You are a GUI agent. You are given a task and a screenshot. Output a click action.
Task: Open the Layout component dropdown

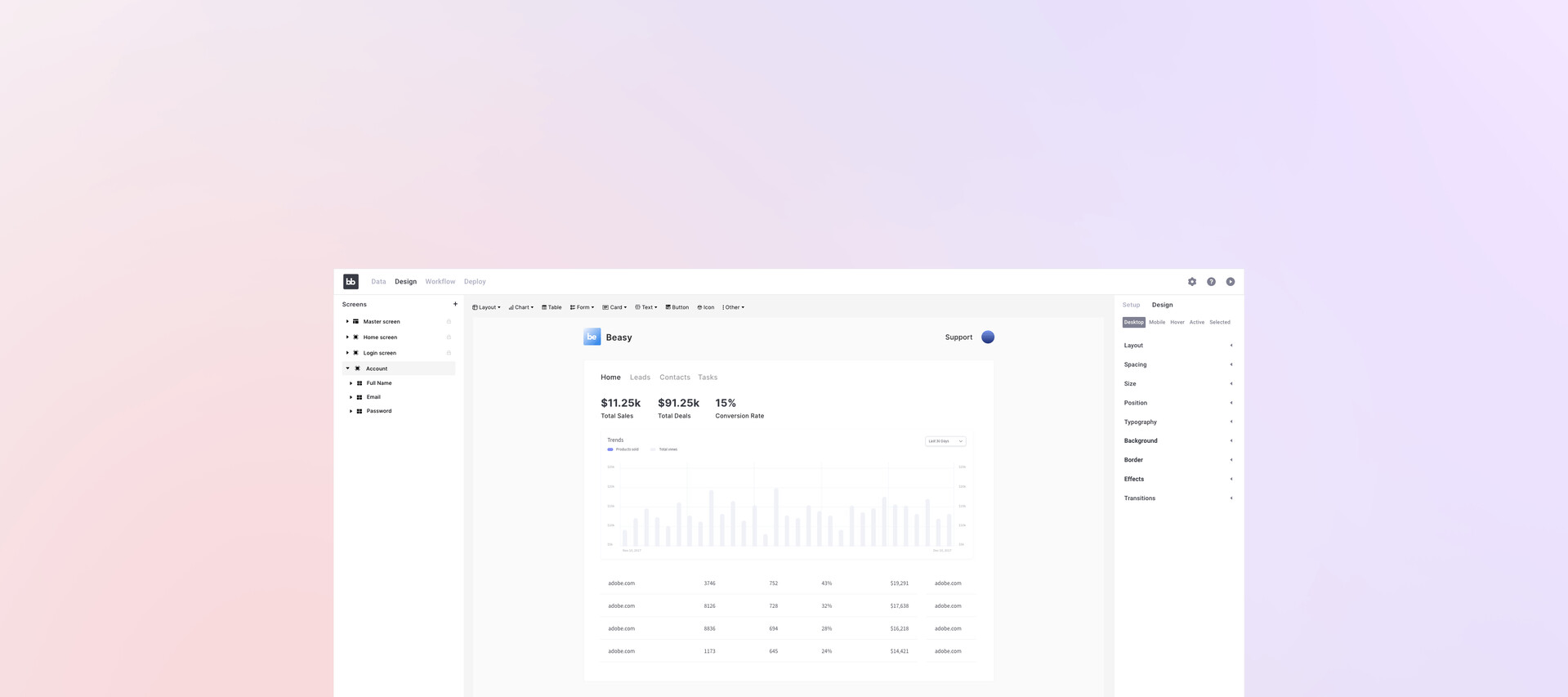click(x=486, y=307)
